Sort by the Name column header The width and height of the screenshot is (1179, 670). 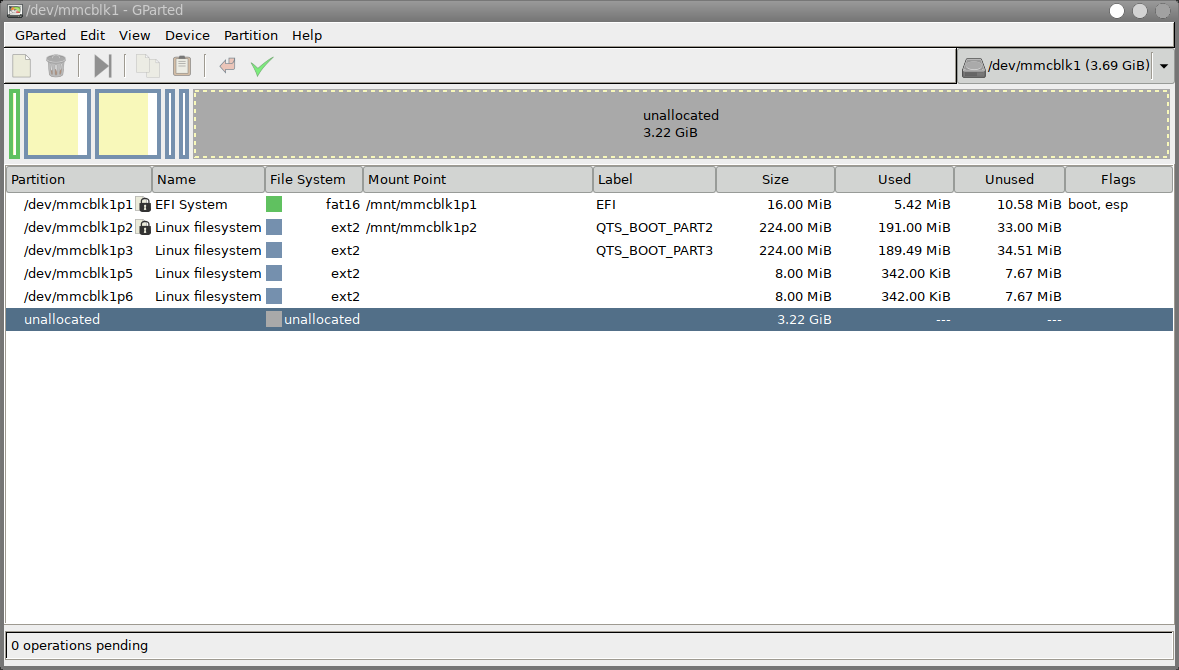pyautogui.click(x=208, y=180)
